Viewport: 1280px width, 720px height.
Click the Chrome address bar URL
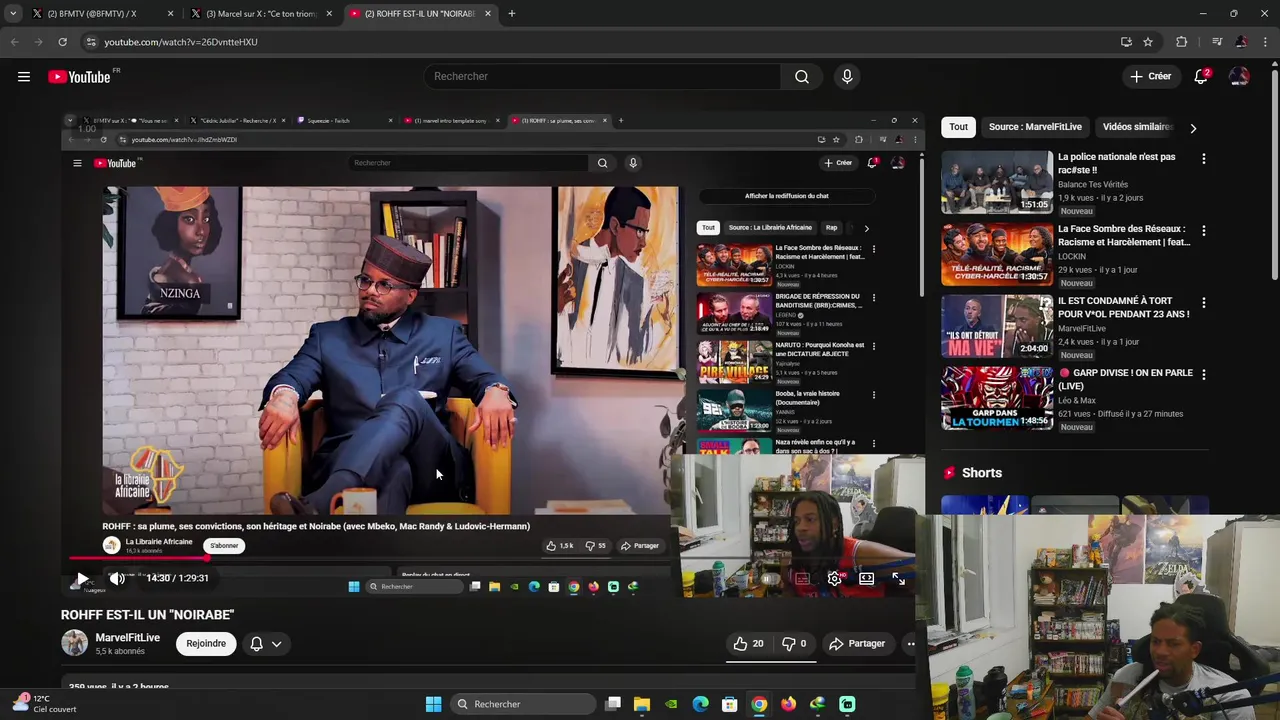pos(181,42)
